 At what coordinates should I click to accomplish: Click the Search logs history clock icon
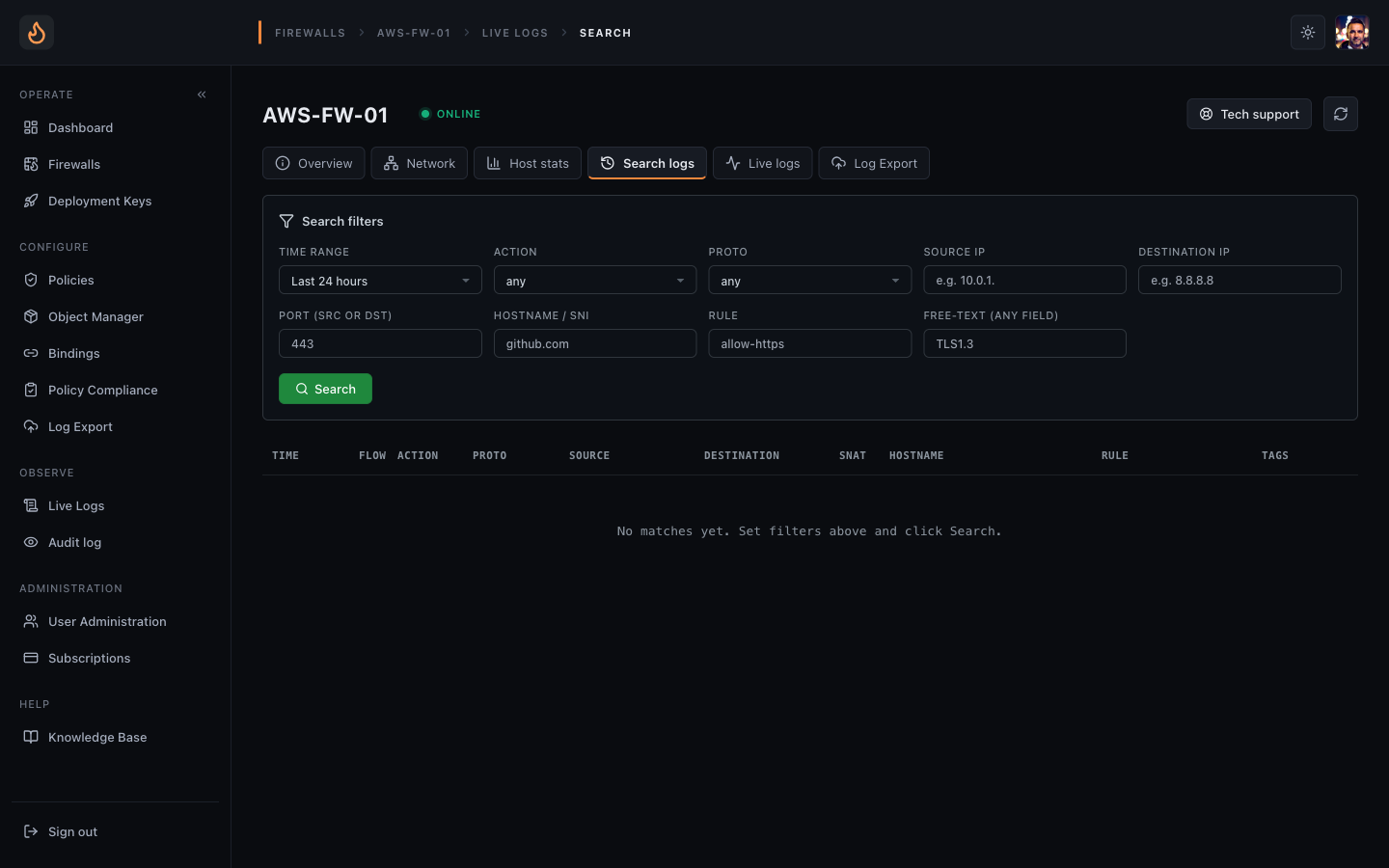pyautogui.click(x=608, y=163)
